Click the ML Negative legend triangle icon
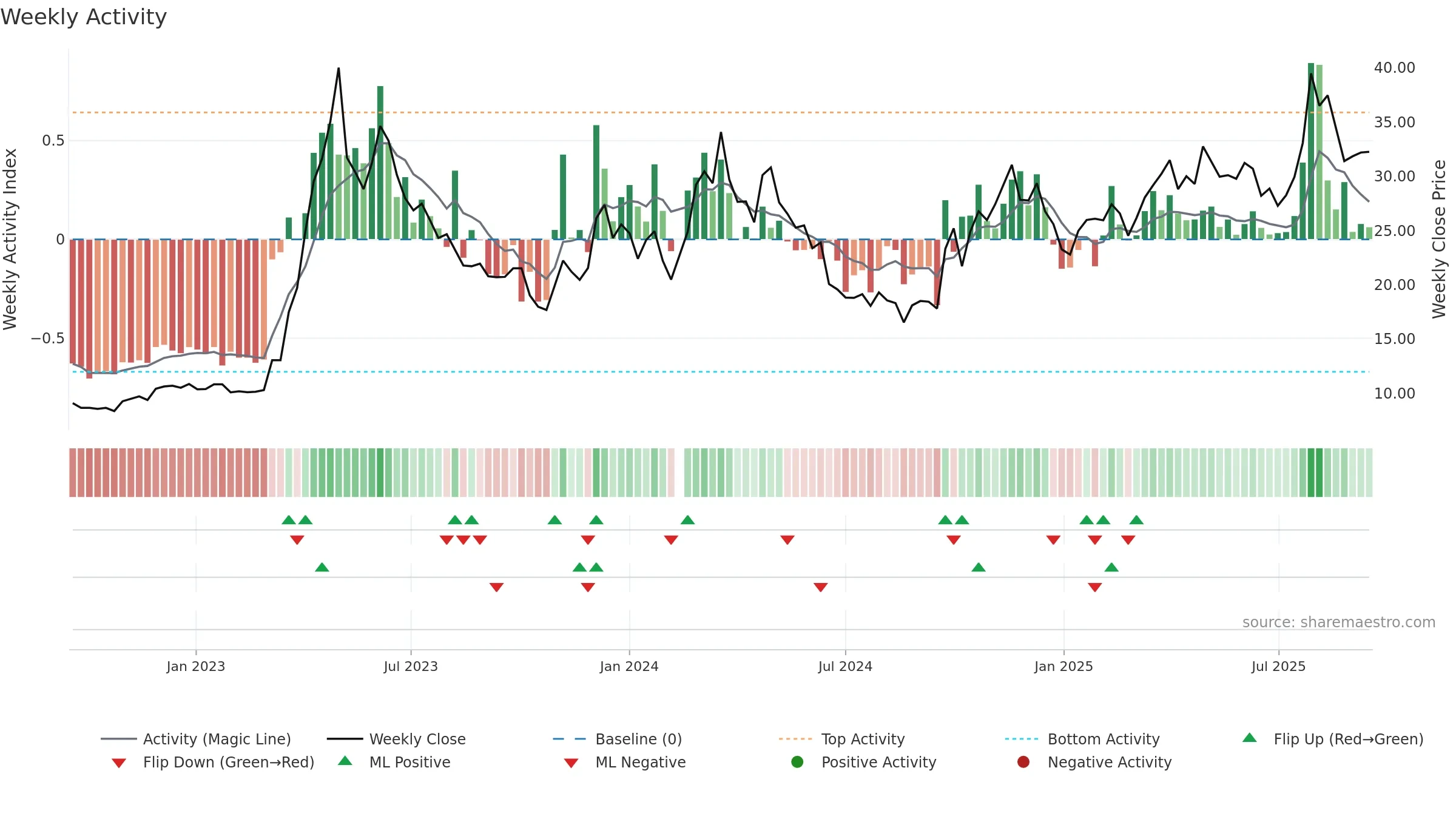 571,763
